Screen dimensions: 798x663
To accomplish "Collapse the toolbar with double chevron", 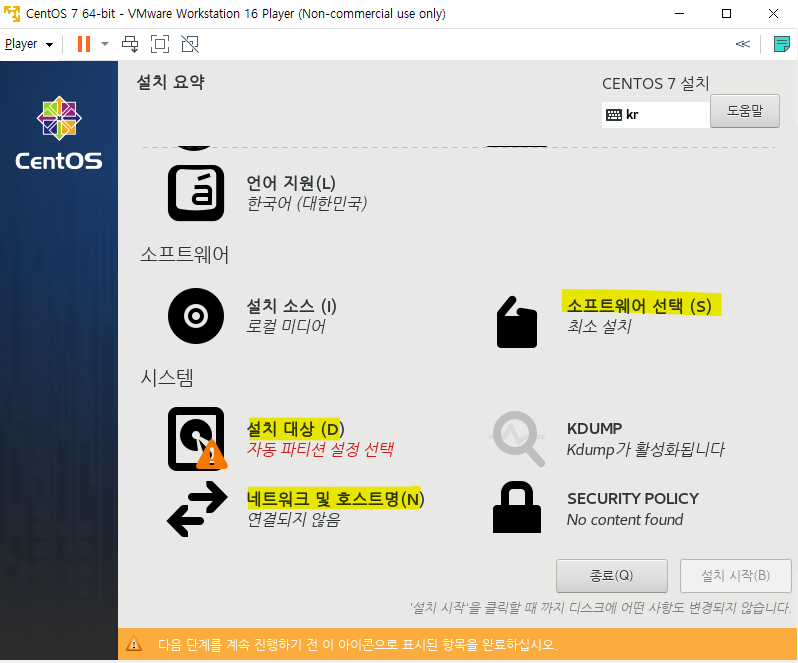I will [743, 44].
